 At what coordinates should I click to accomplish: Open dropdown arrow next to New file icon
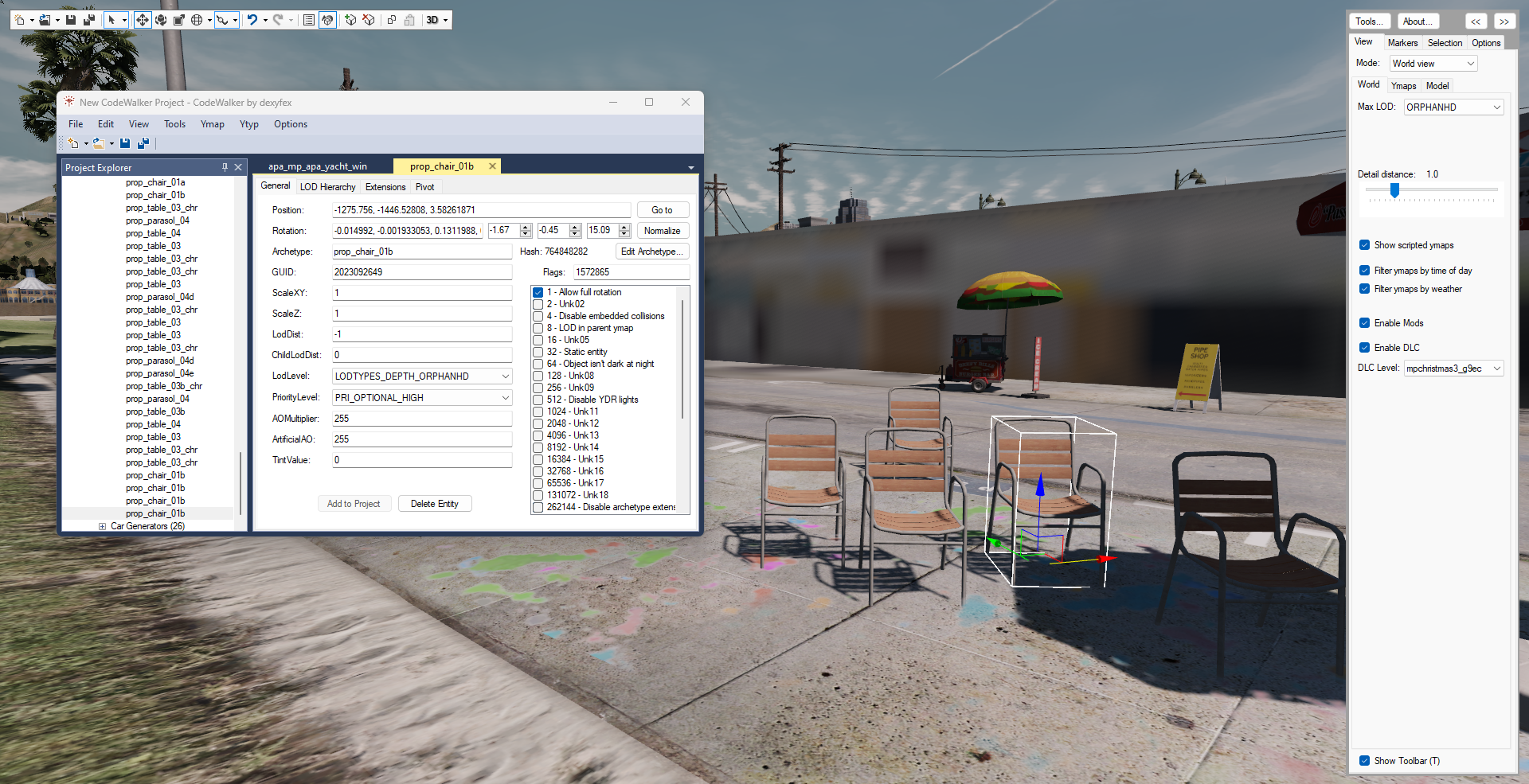(x=32, y=20)
